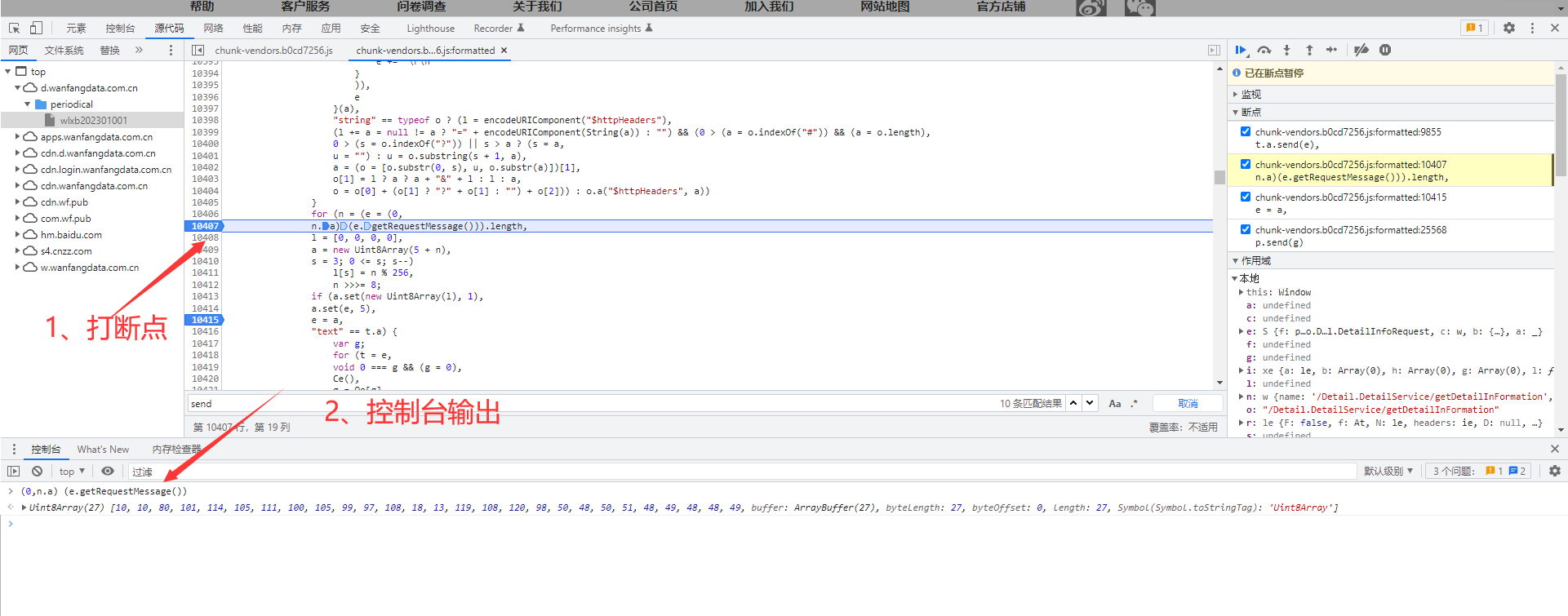Uncheck breakpoint at formatted:10415
Viewport: 1568px width, 616px height.
[x=1246, y=197]
